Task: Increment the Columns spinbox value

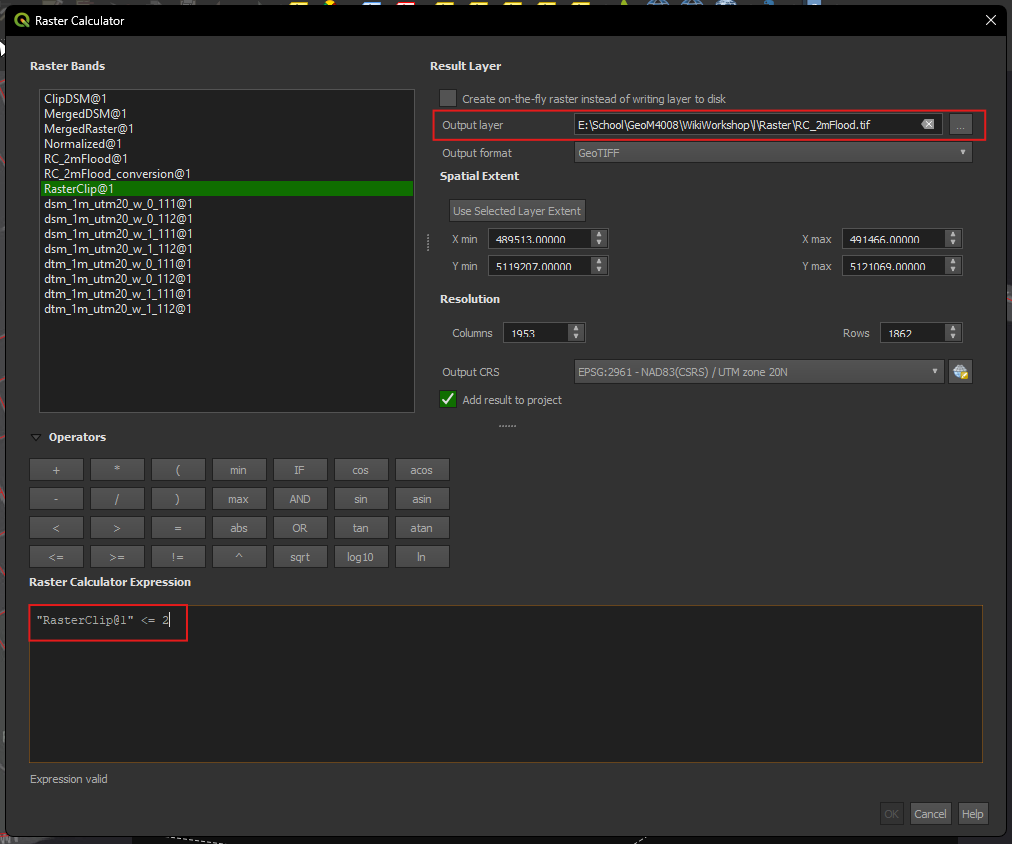Action: tap(576, 329)
